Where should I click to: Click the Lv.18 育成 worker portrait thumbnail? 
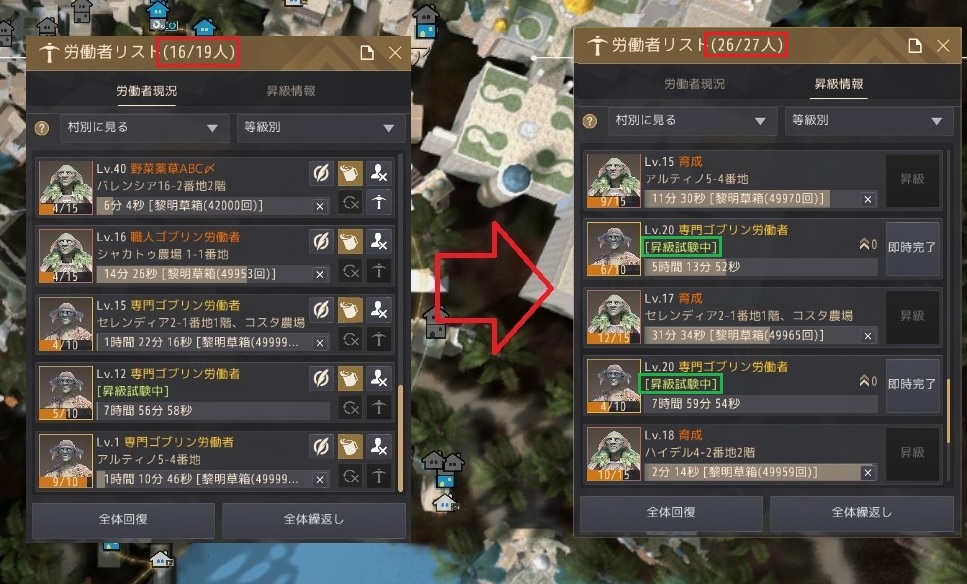point(614,454)
